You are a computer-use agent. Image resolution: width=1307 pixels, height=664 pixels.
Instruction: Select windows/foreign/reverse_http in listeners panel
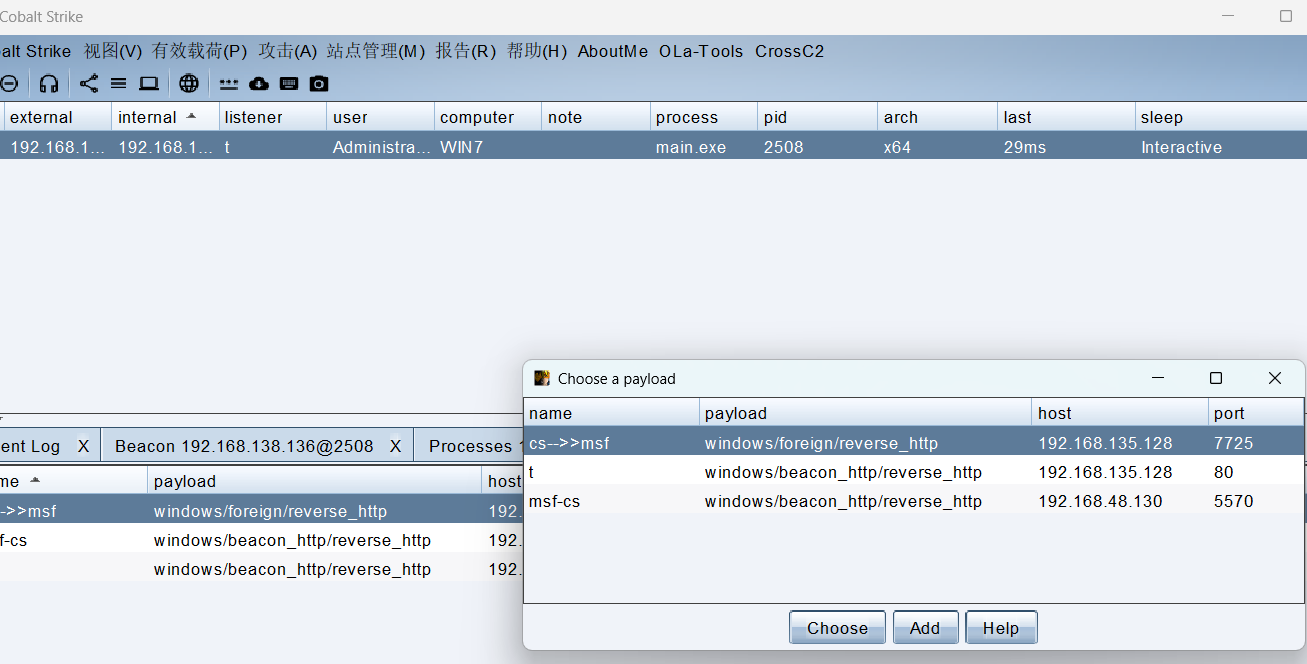click(x=270, y=511)
